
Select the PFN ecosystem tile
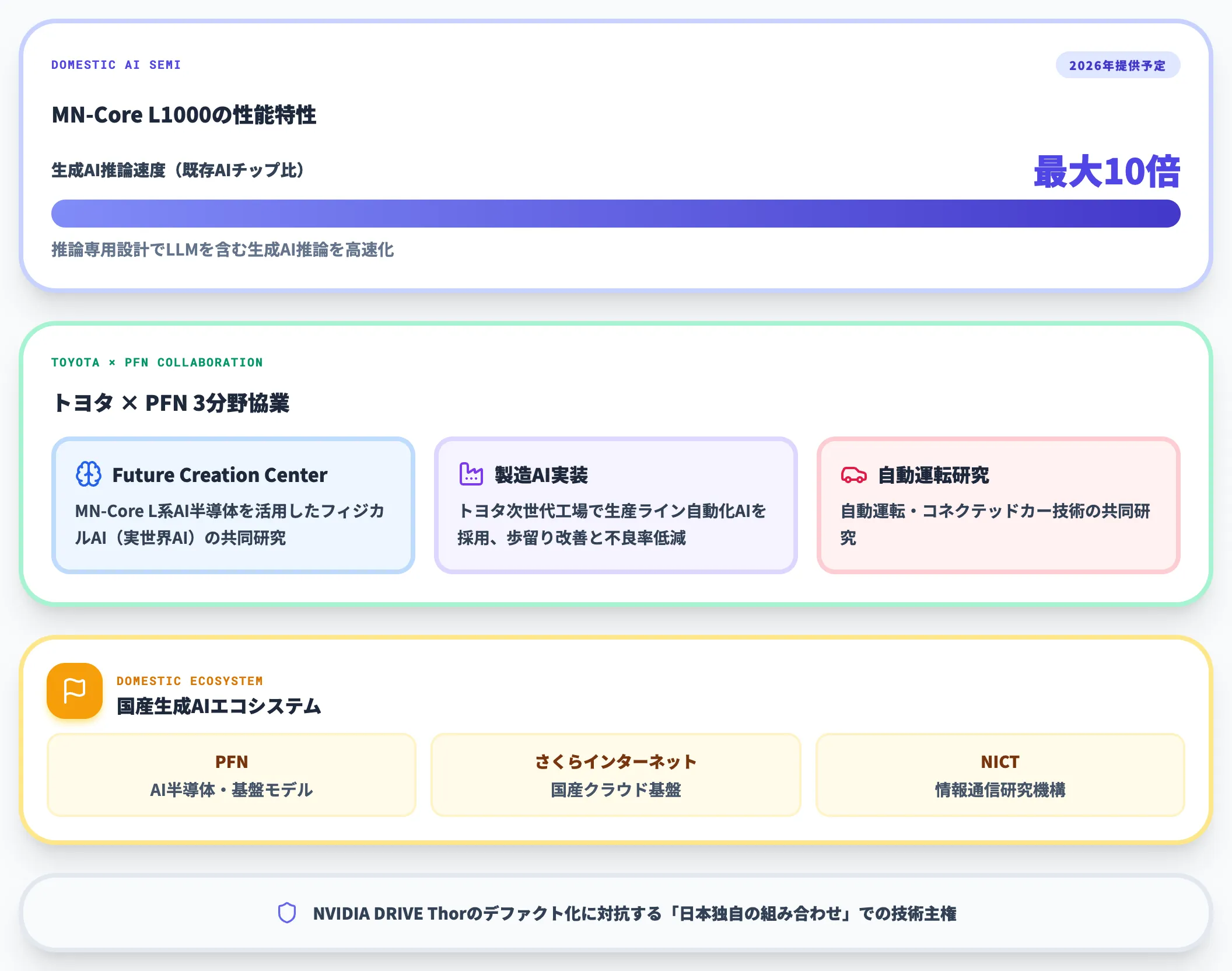[x=232, y=775]
